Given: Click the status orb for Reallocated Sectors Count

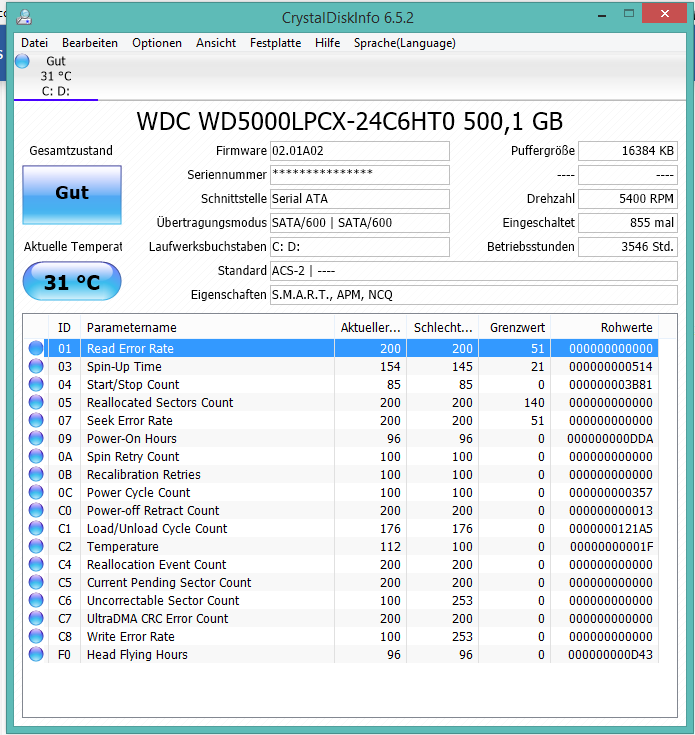Looking at the screenshot, I should pyautogui.click(x=36, y=402).
